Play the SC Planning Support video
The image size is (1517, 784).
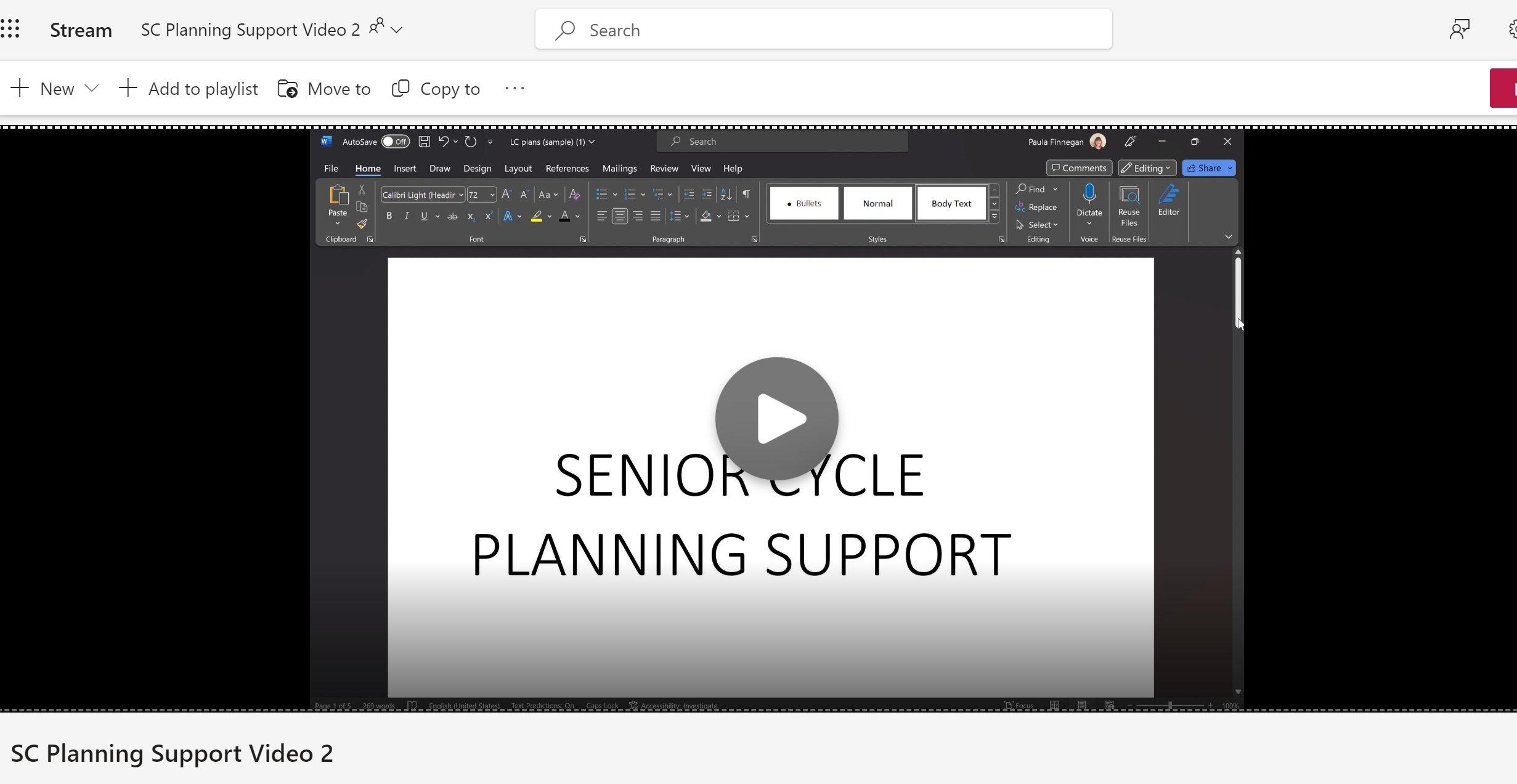tap(776, 418)
